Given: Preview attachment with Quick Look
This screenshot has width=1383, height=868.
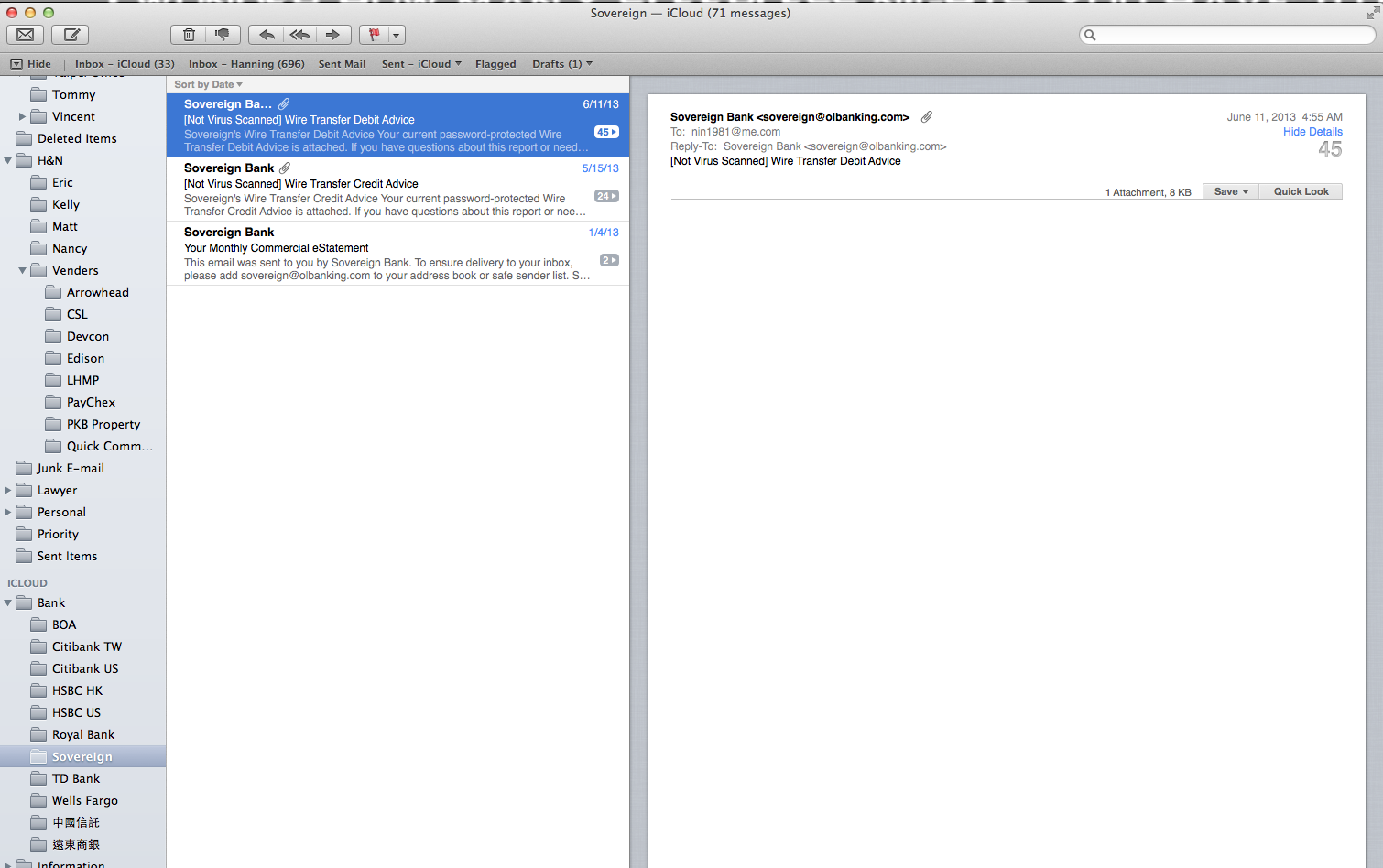Looking at the screenshot, I should tap(1301, 191).
